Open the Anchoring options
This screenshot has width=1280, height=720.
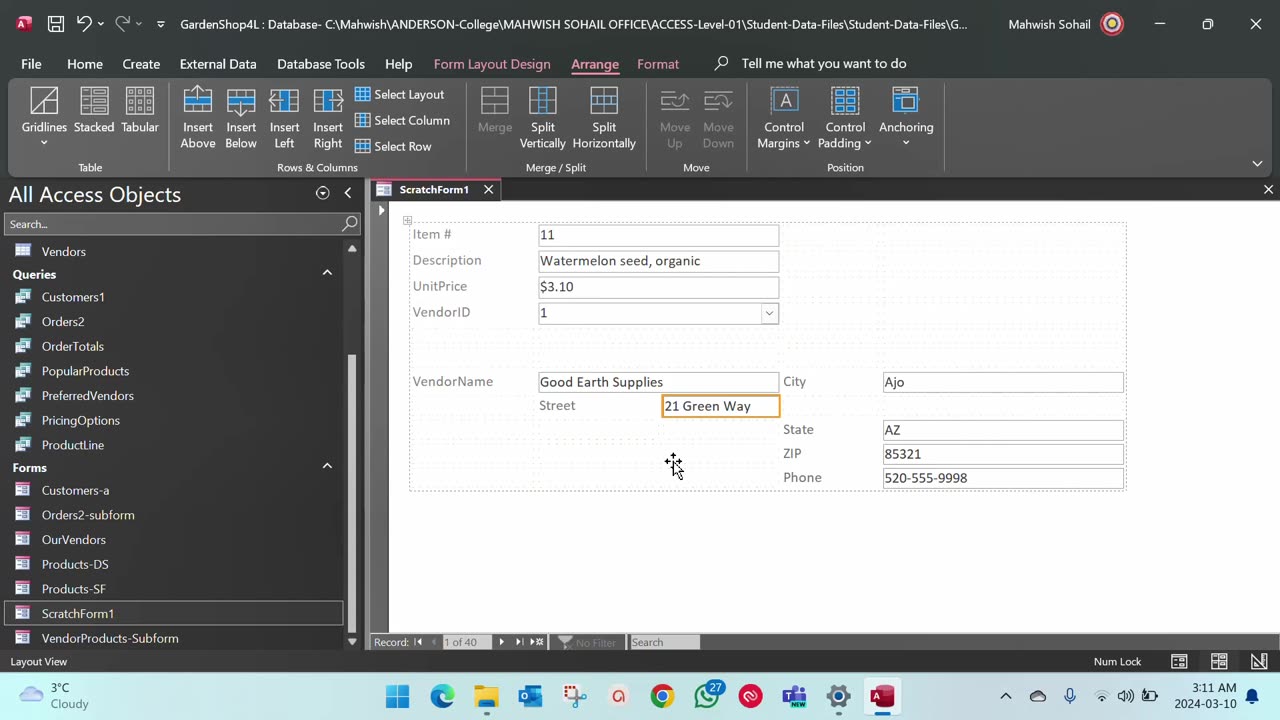[x=906, y=118]
